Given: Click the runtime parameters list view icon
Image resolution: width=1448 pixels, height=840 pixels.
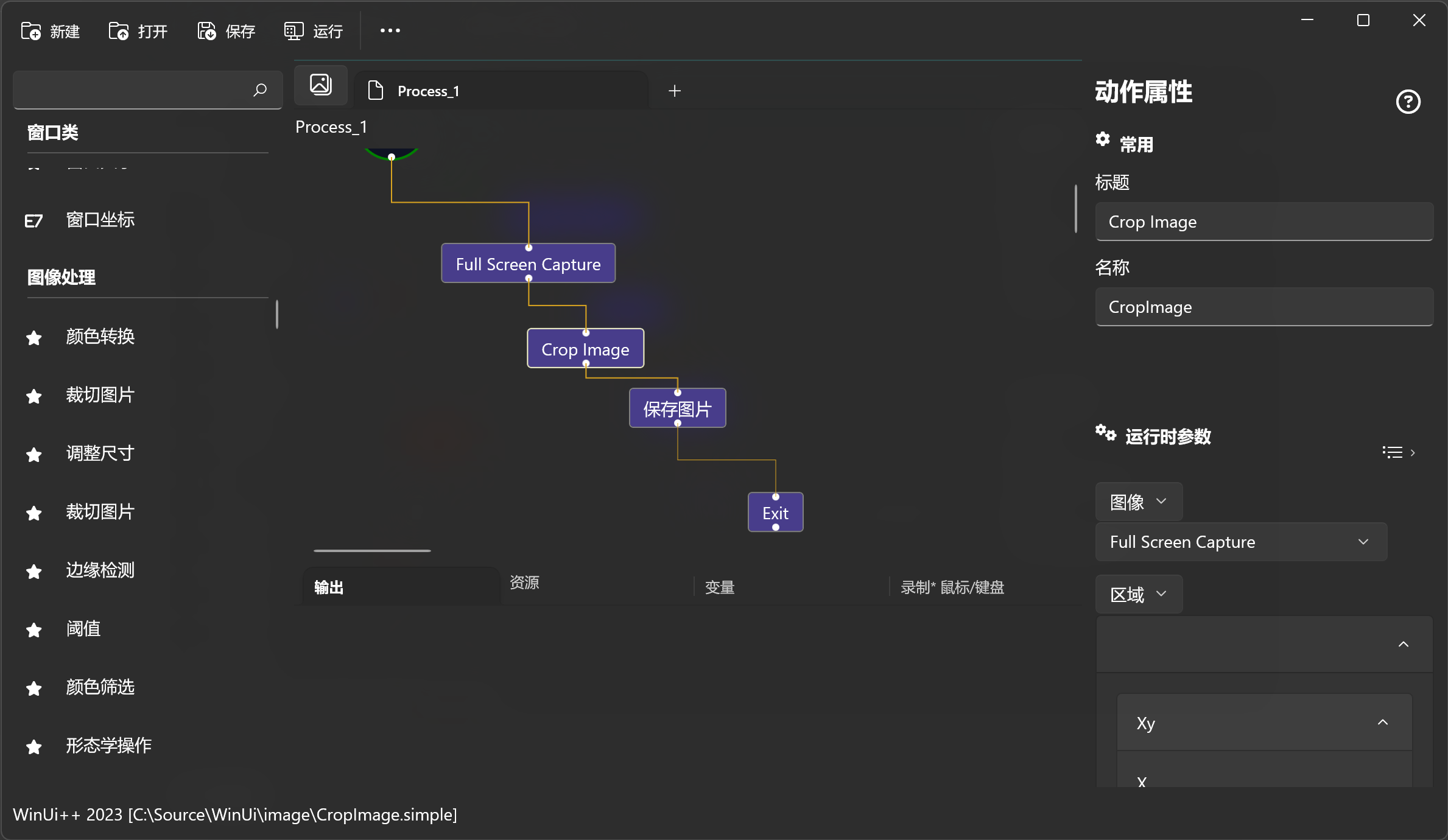Looking at the screenshot, I should tap(1392, 452).
